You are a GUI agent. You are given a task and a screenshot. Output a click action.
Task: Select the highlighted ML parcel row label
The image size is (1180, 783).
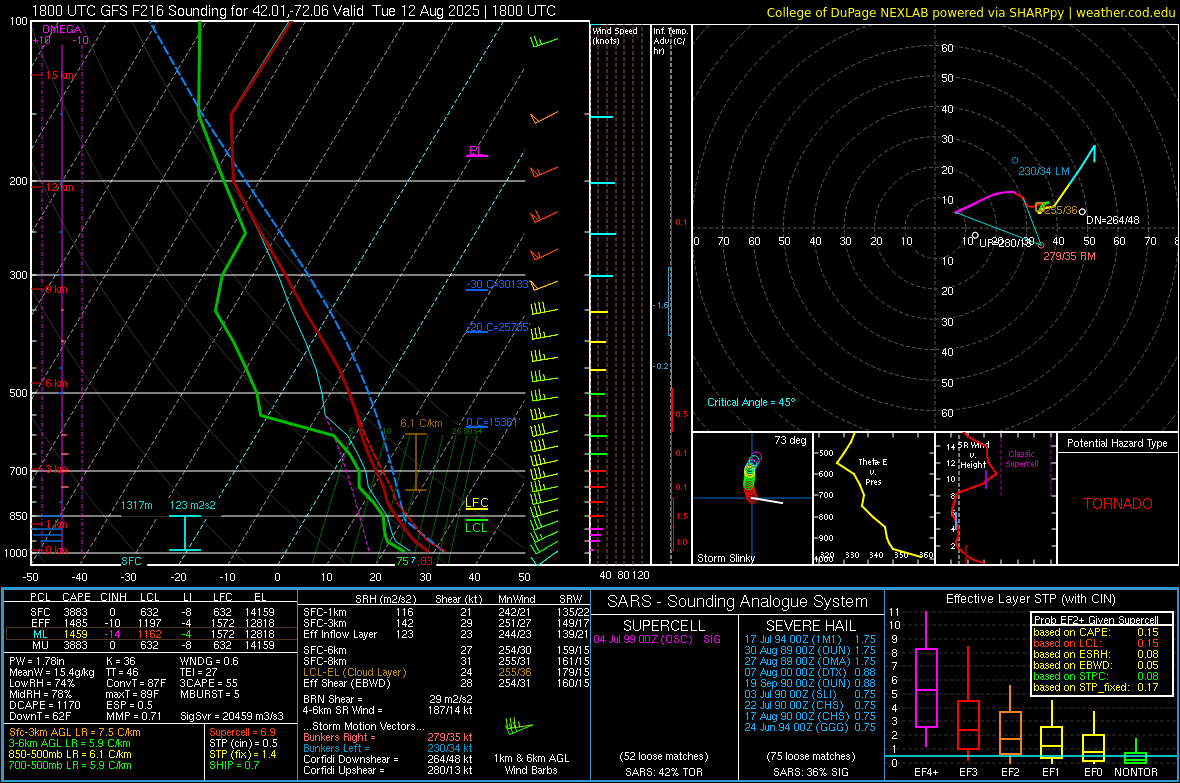40,634
